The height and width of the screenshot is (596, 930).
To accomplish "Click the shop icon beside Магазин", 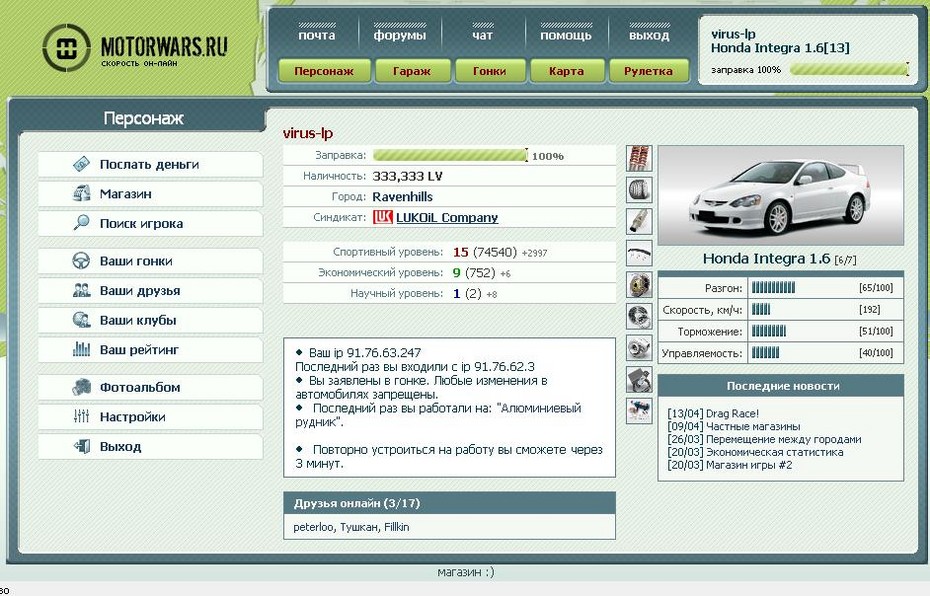I will click(x=81, y=193).
